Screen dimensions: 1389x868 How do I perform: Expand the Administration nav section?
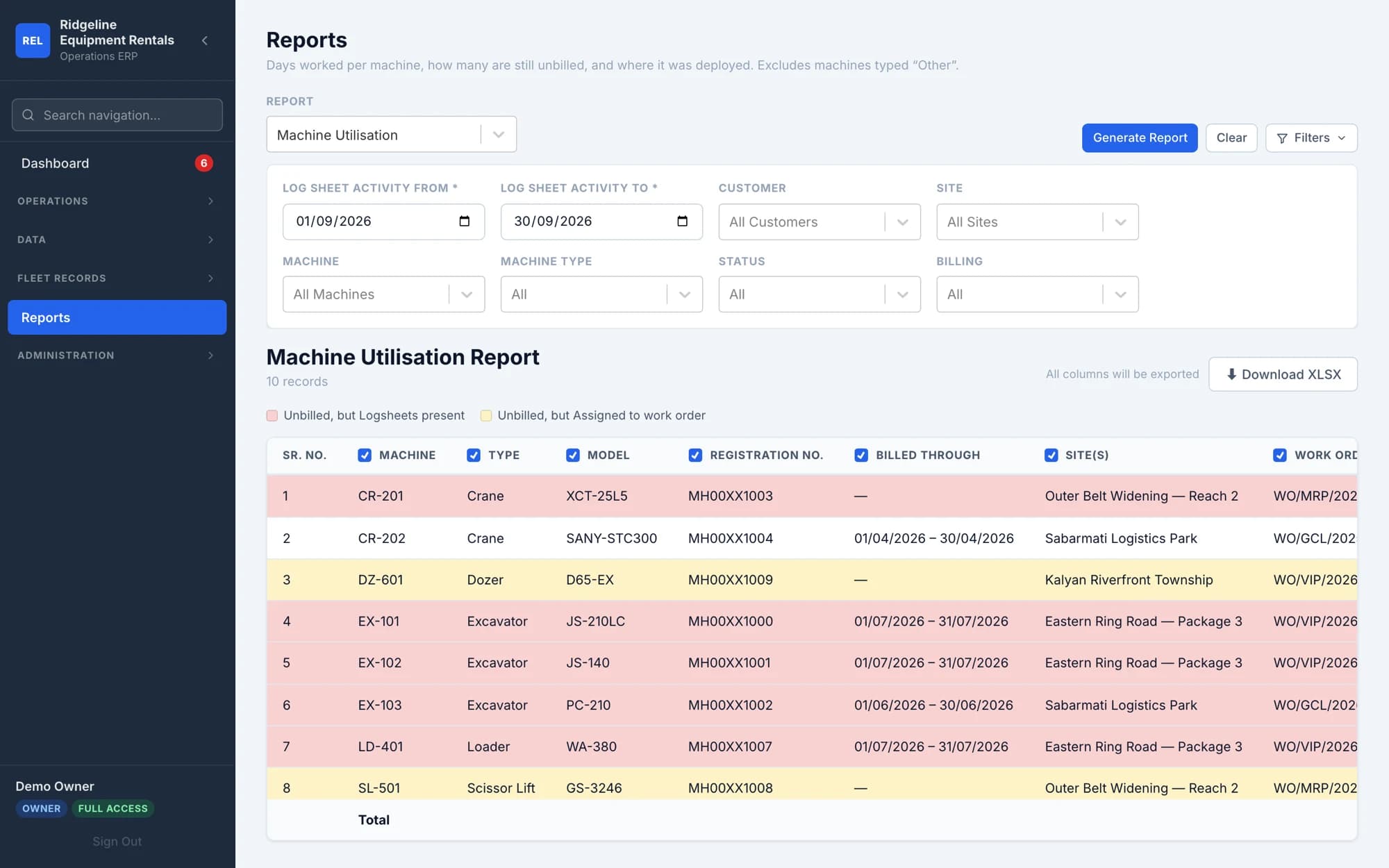click(x=117, y=356)
